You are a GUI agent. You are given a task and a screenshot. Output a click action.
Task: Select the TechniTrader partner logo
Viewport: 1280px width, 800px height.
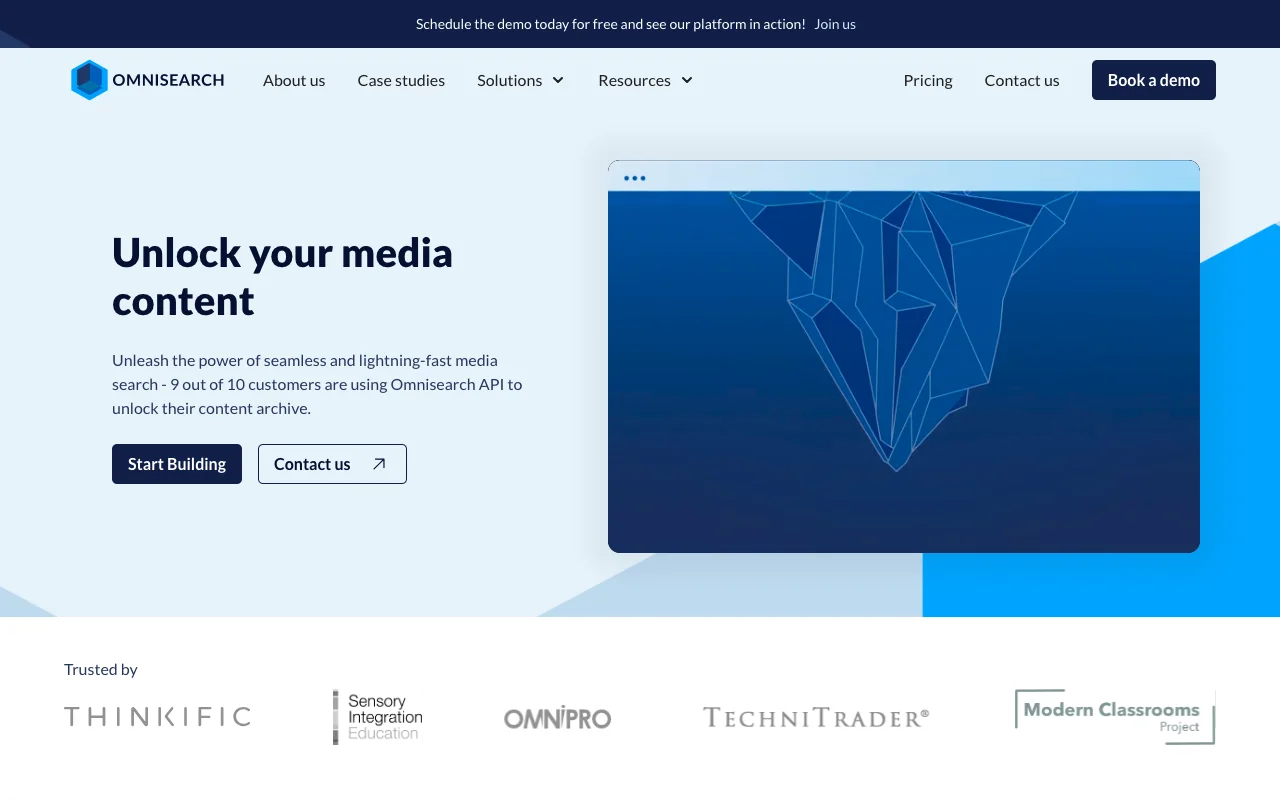tap(815, 717)
